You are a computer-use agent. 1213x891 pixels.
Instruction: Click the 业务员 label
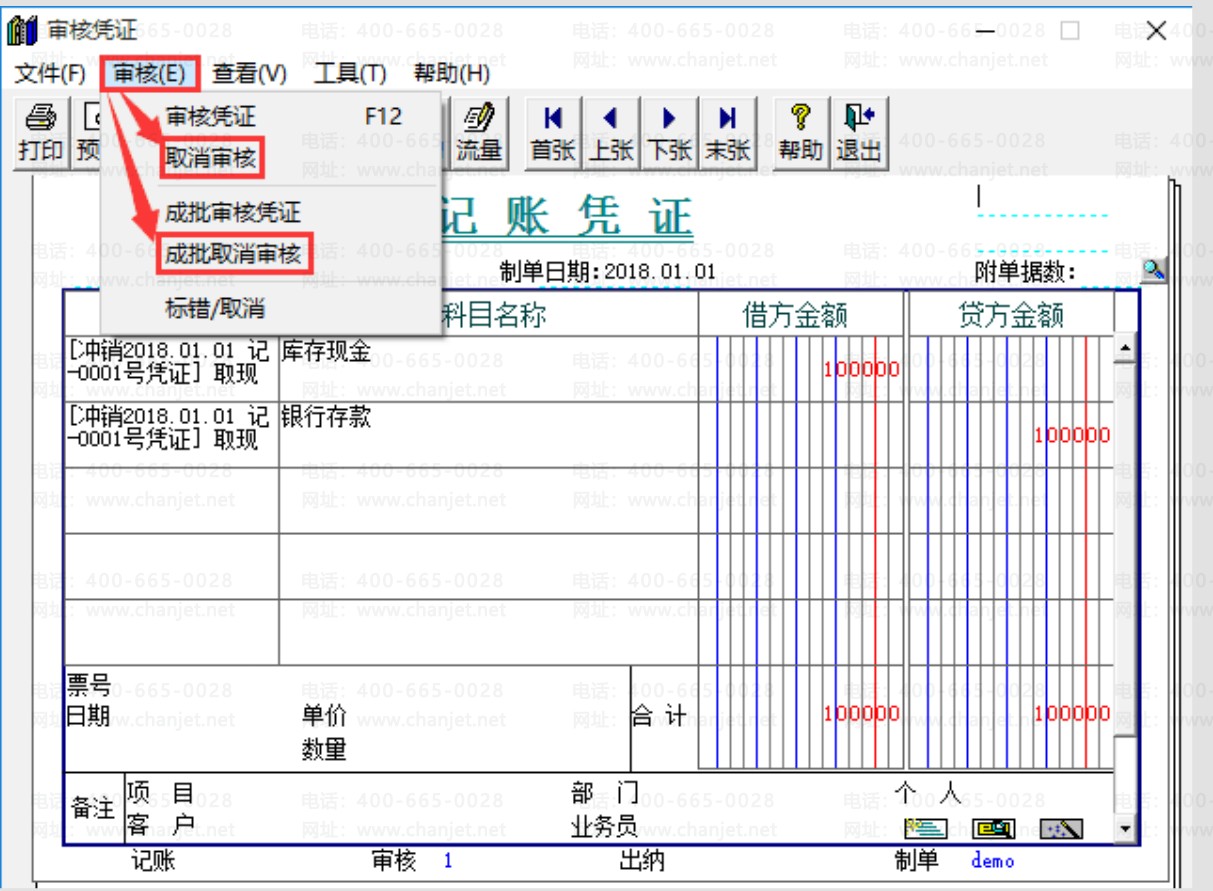pos(604,826)
